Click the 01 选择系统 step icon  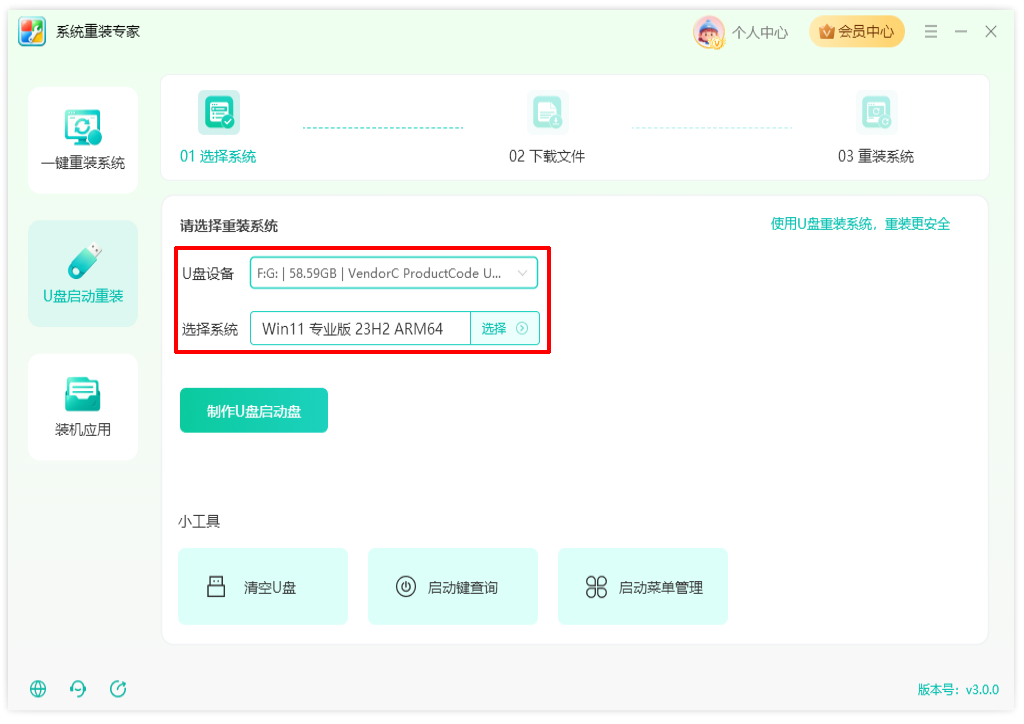coord(219,112)
